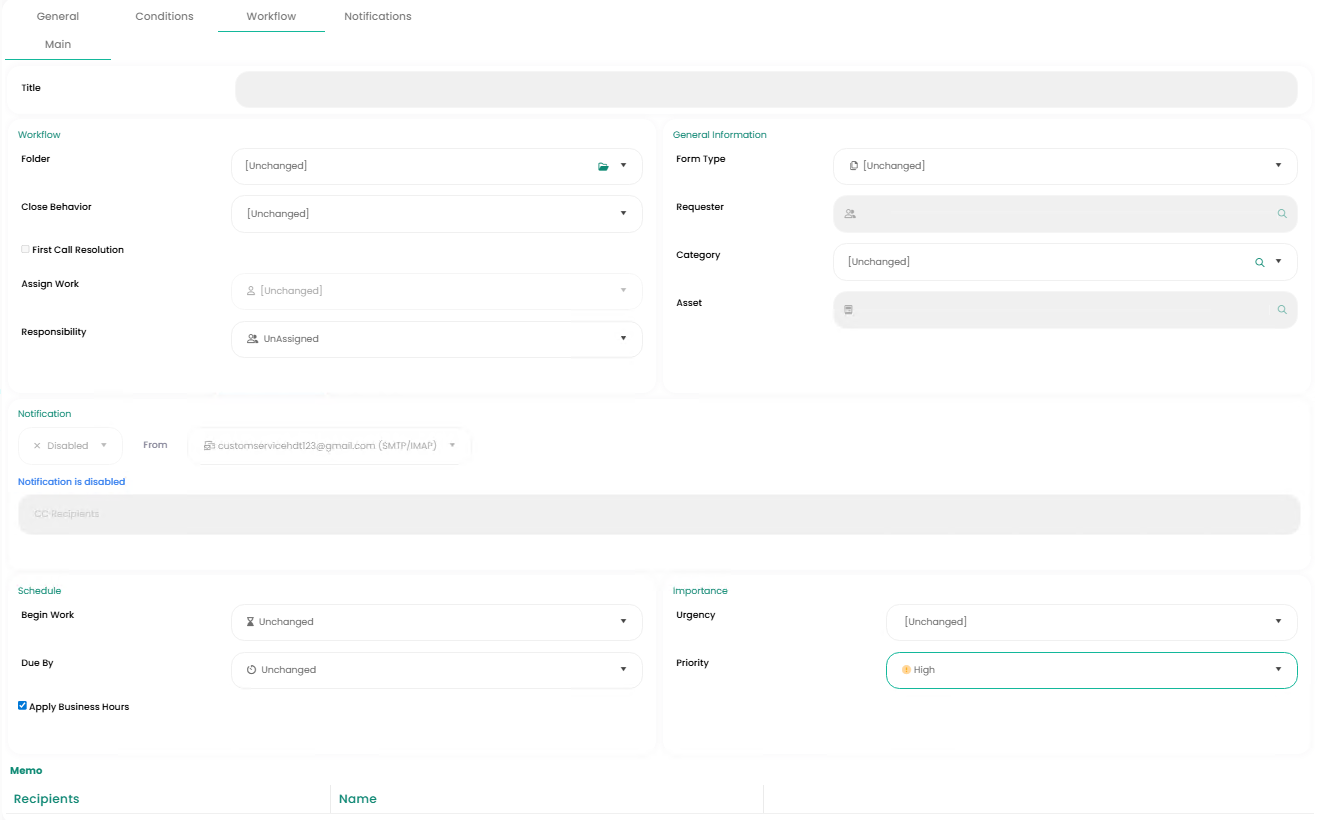This screenshot has width=1319, height=820.
Task: Uncheck Apply Business Hours checkbox
Action: [23, 706]
